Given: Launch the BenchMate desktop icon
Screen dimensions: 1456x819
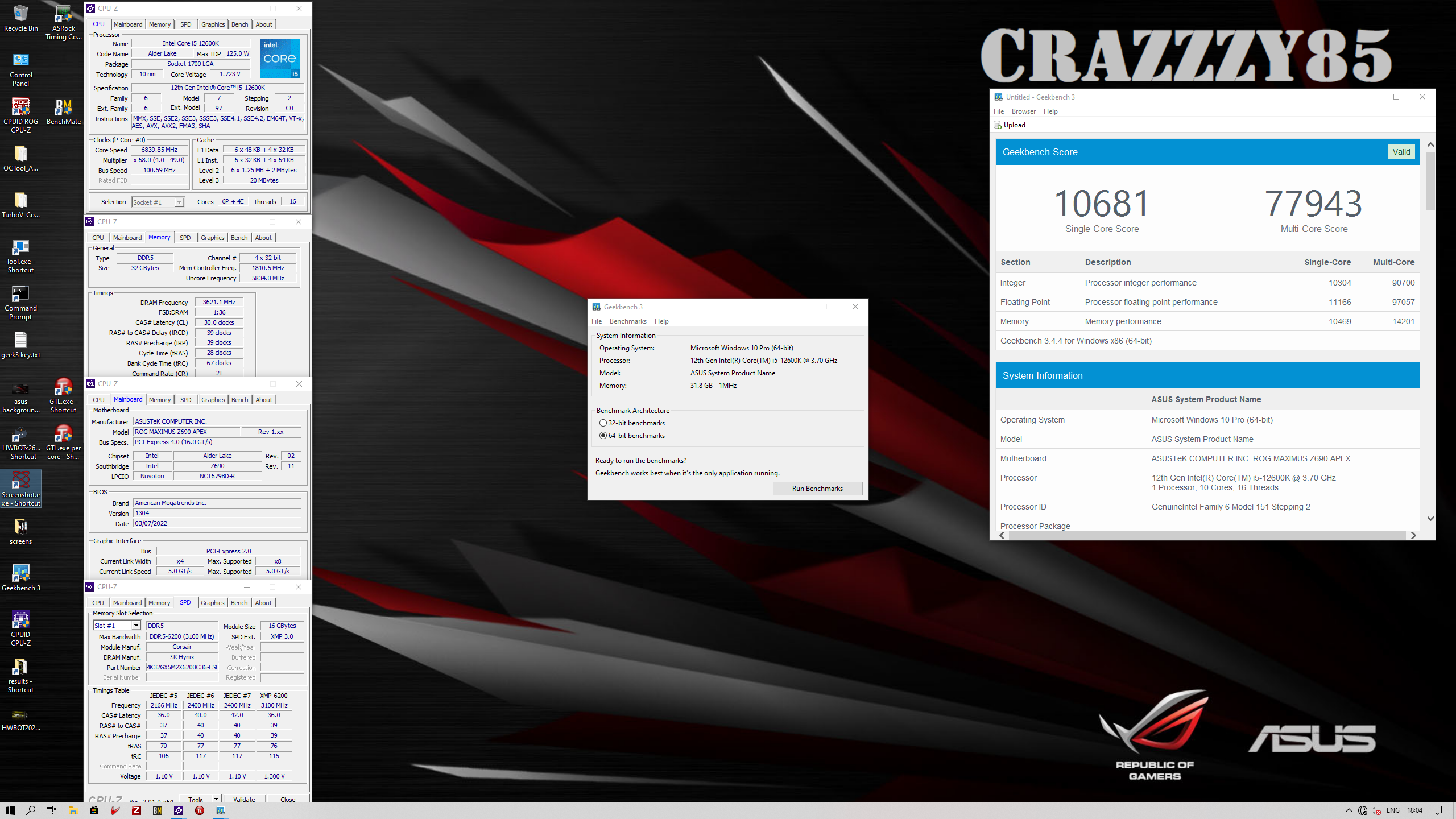Looking at the screenshot, I should [x=63, y=112].
